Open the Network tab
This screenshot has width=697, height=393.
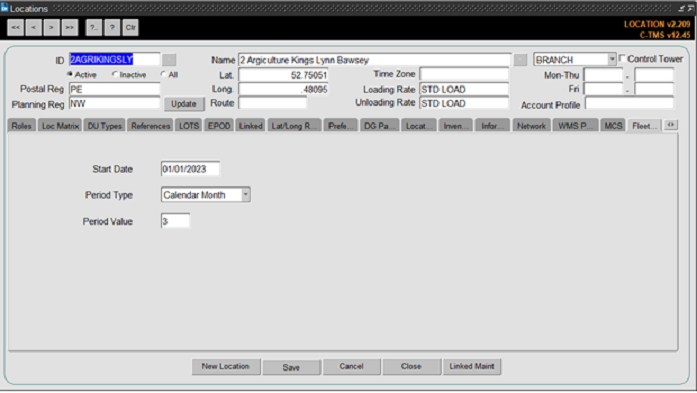click(531, 126)
